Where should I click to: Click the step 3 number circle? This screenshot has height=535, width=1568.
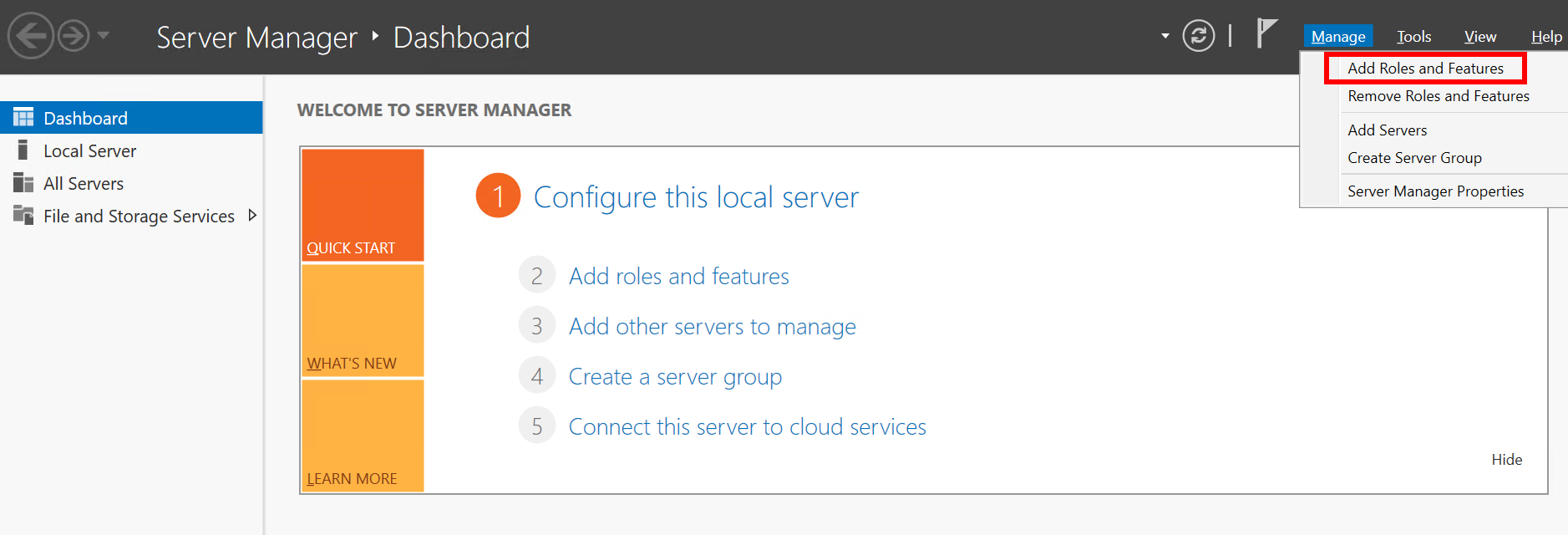point(537,325)
